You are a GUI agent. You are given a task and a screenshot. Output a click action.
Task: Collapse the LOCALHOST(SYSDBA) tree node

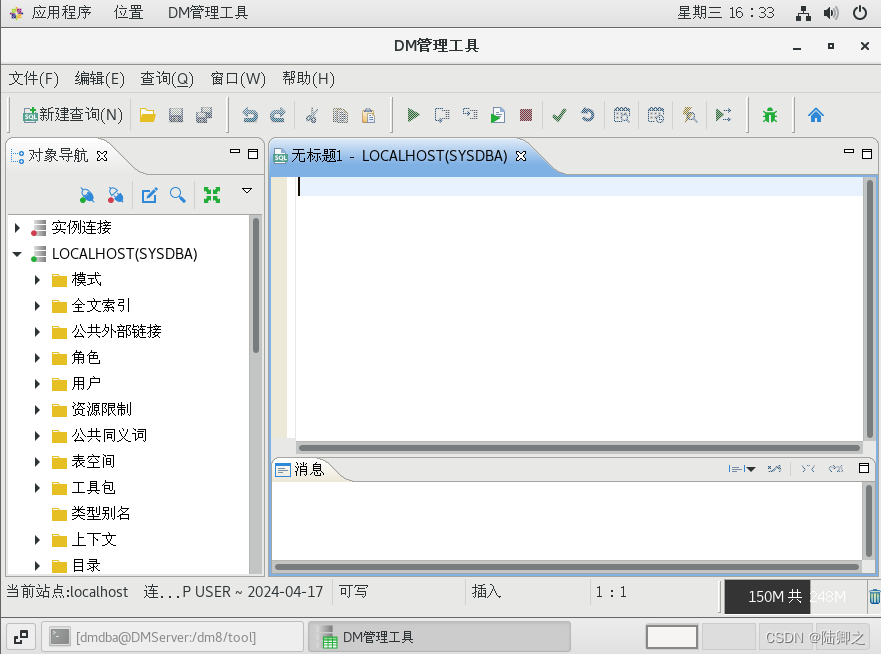[17, 254]
